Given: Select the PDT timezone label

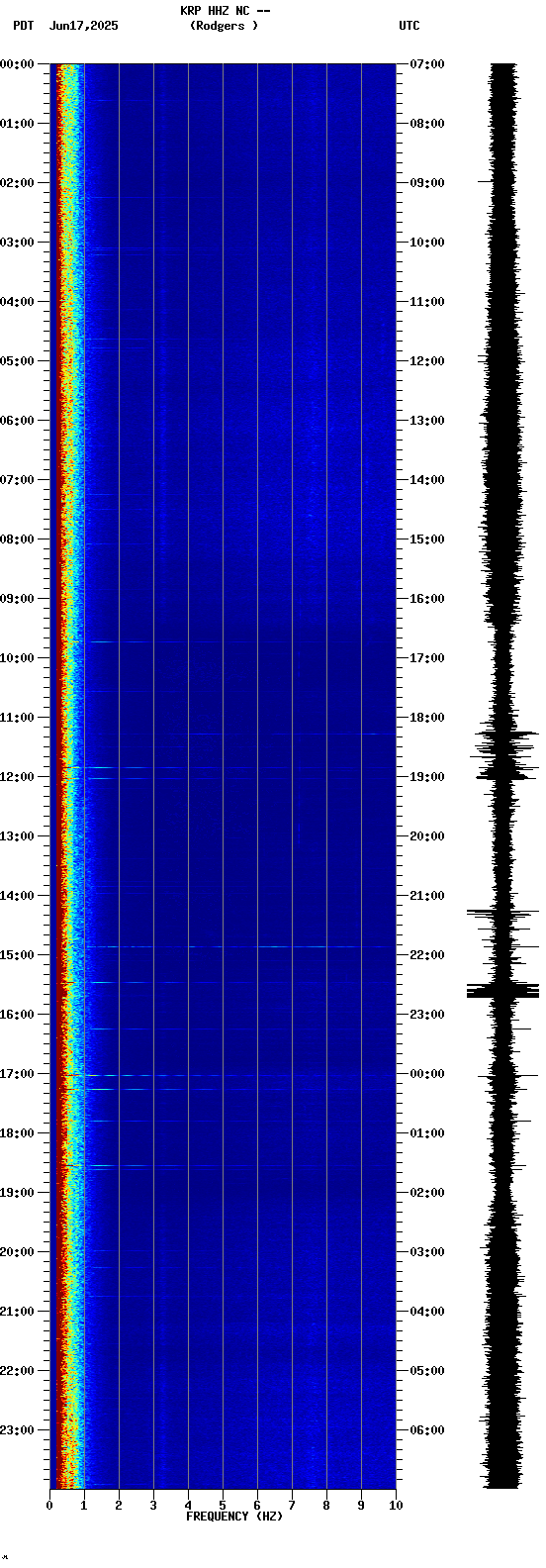Looking at the screenshot, I should coord(23,26).
